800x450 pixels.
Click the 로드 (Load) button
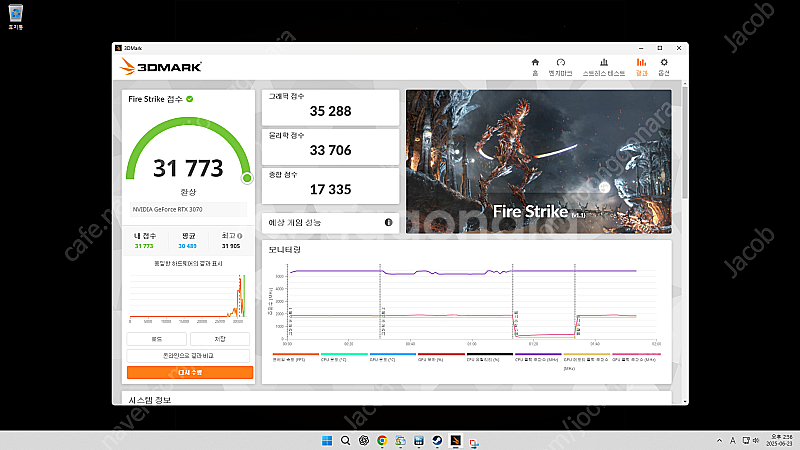[158, 339]
